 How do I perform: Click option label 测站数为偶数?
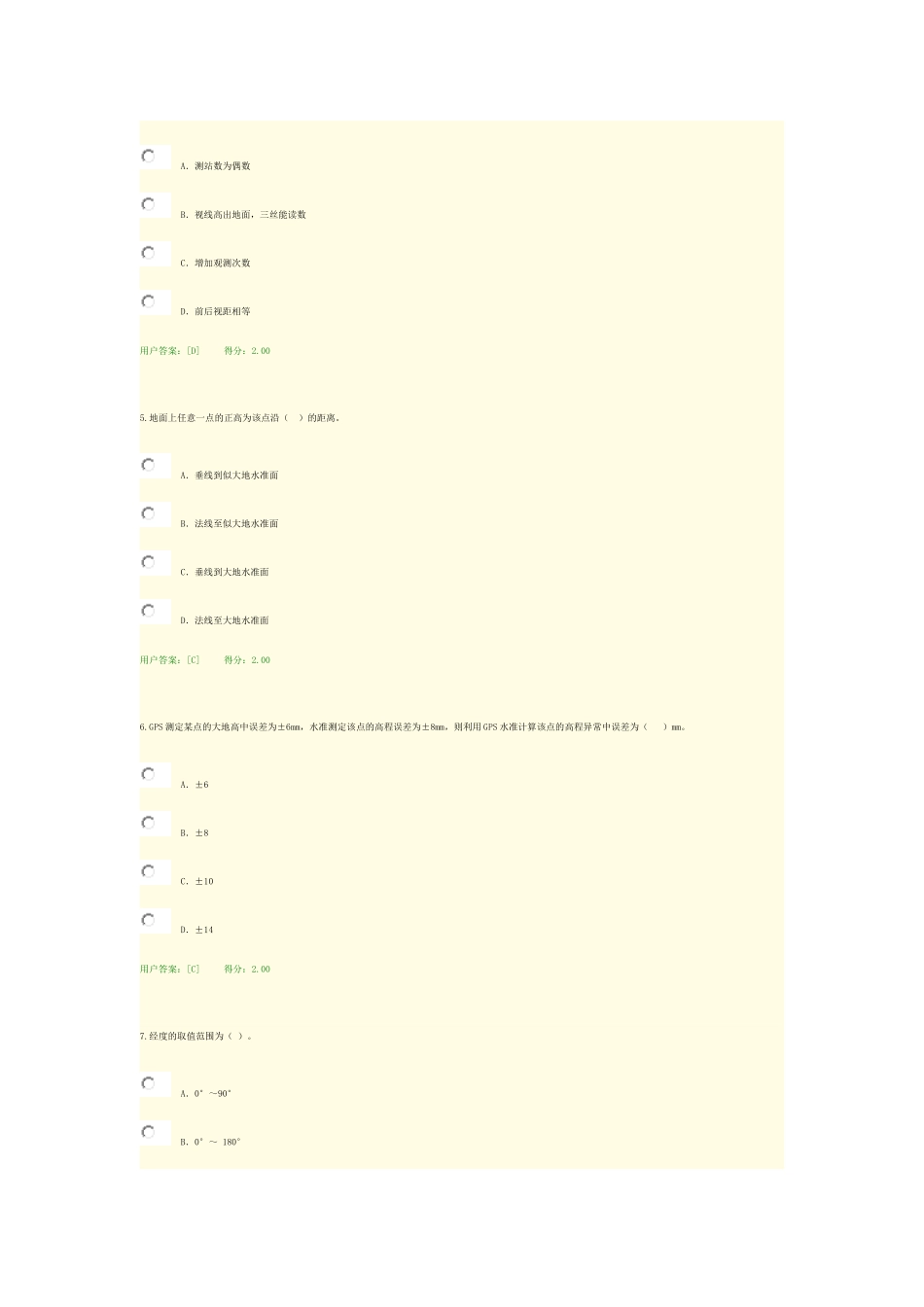223,166
